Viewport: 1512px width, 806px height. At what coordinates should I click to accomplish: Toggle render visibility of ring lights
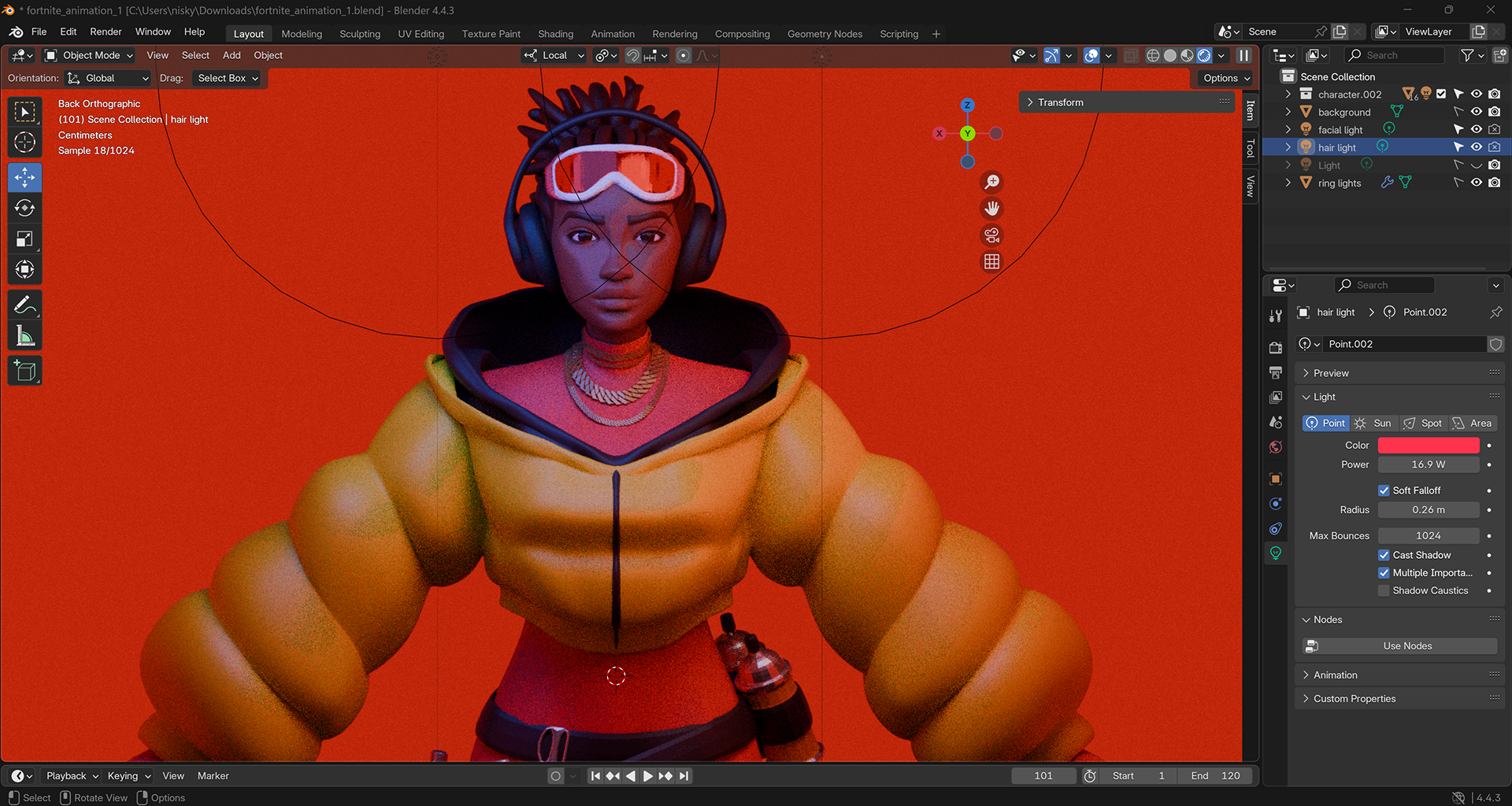click(x=1495, y=183)
